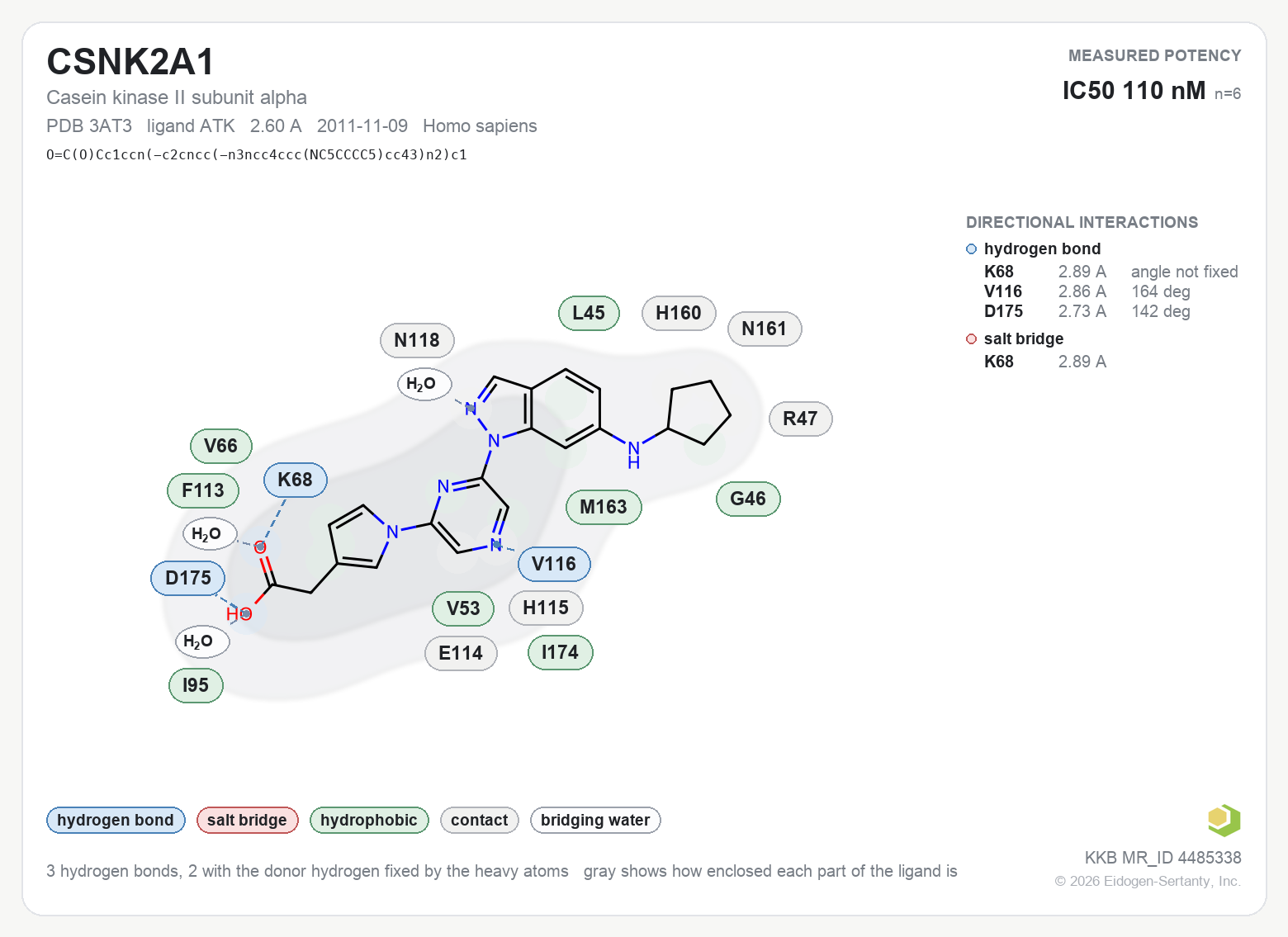Click residue label V53
This screenshot has height=937, width=1288.
463,608
